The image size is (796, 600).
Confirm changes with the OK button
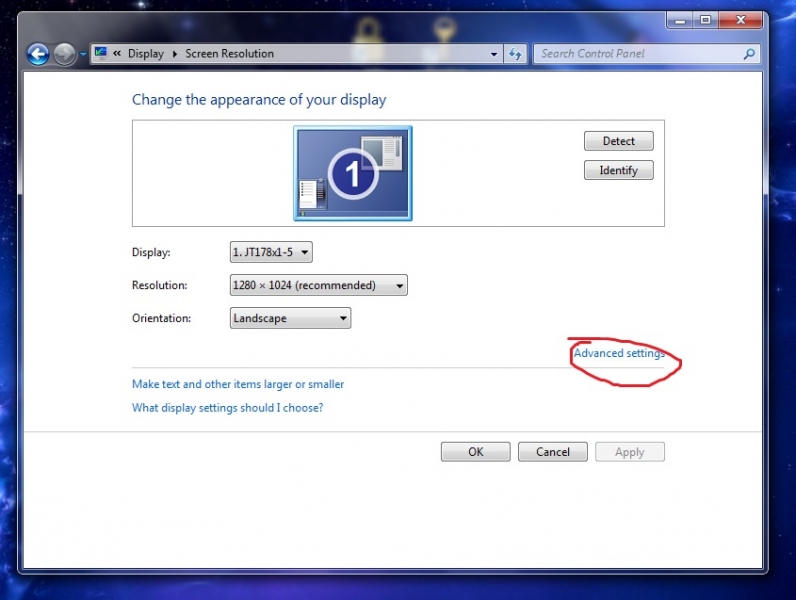pyautogui.click(x=475, y=452)
